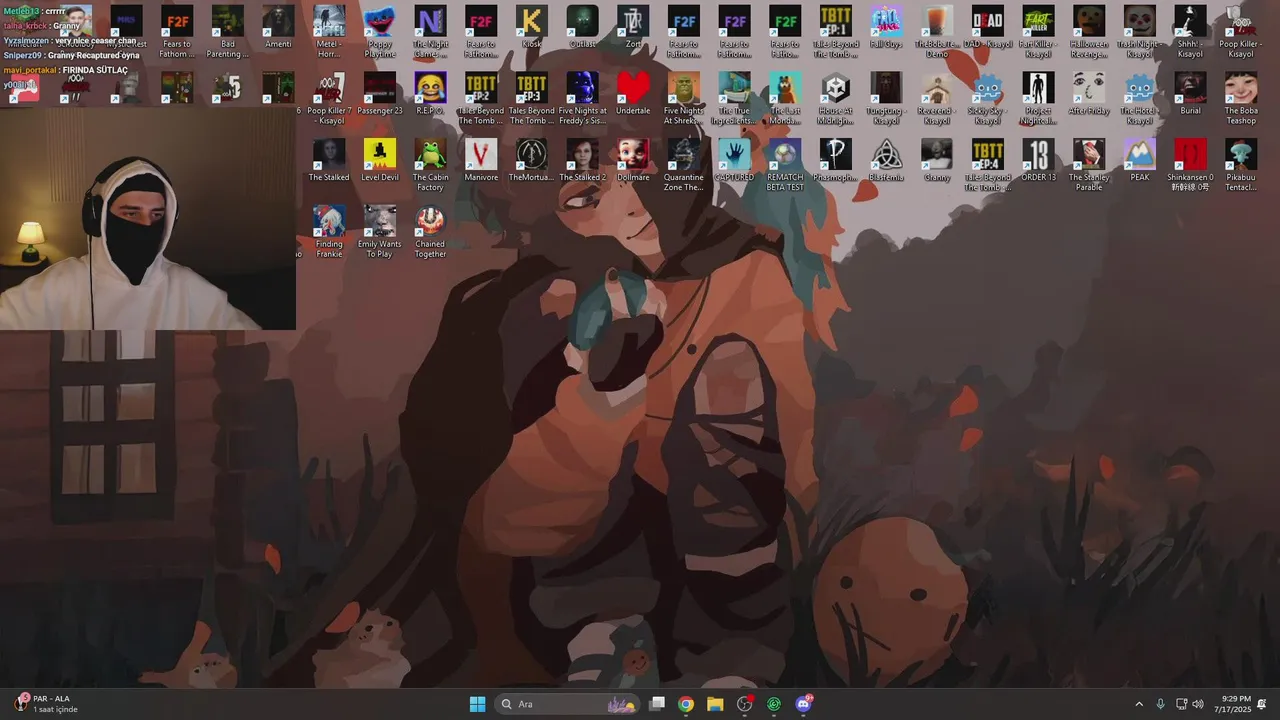
Task: Open the Kiosk shortcut with yellow K
Action: [532, 28]
